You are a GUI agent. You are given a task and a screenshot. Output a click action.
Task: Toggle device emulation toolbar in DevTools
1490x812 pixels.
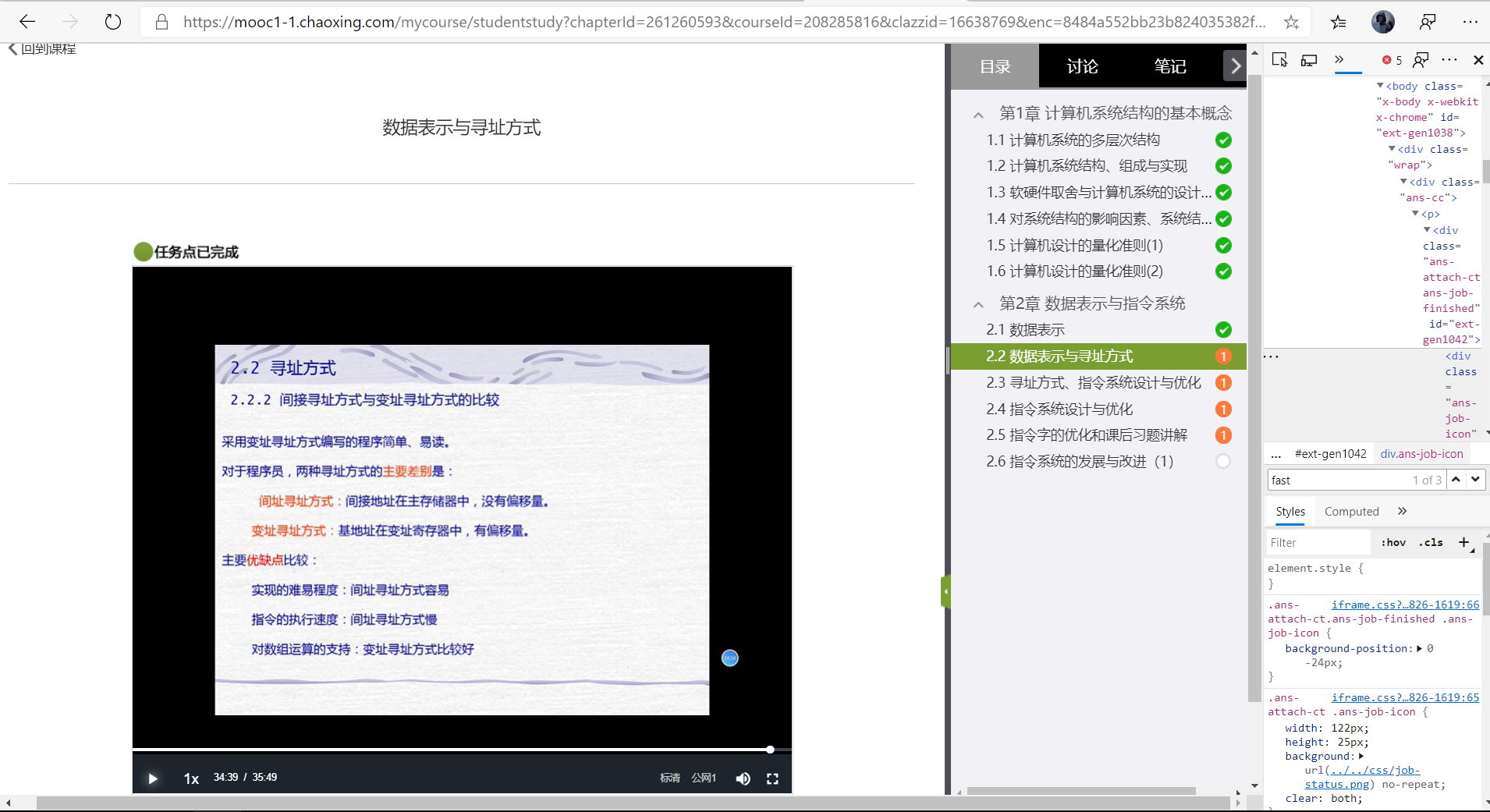tap(1309, 60)
